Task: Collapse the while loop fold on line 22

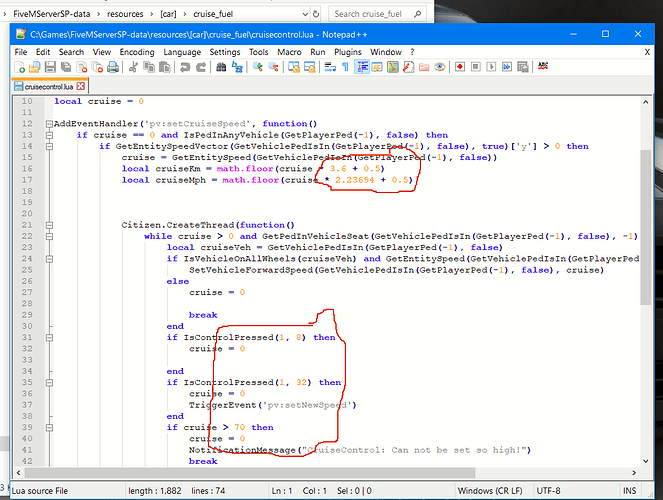Action: (x=49, y=236)
